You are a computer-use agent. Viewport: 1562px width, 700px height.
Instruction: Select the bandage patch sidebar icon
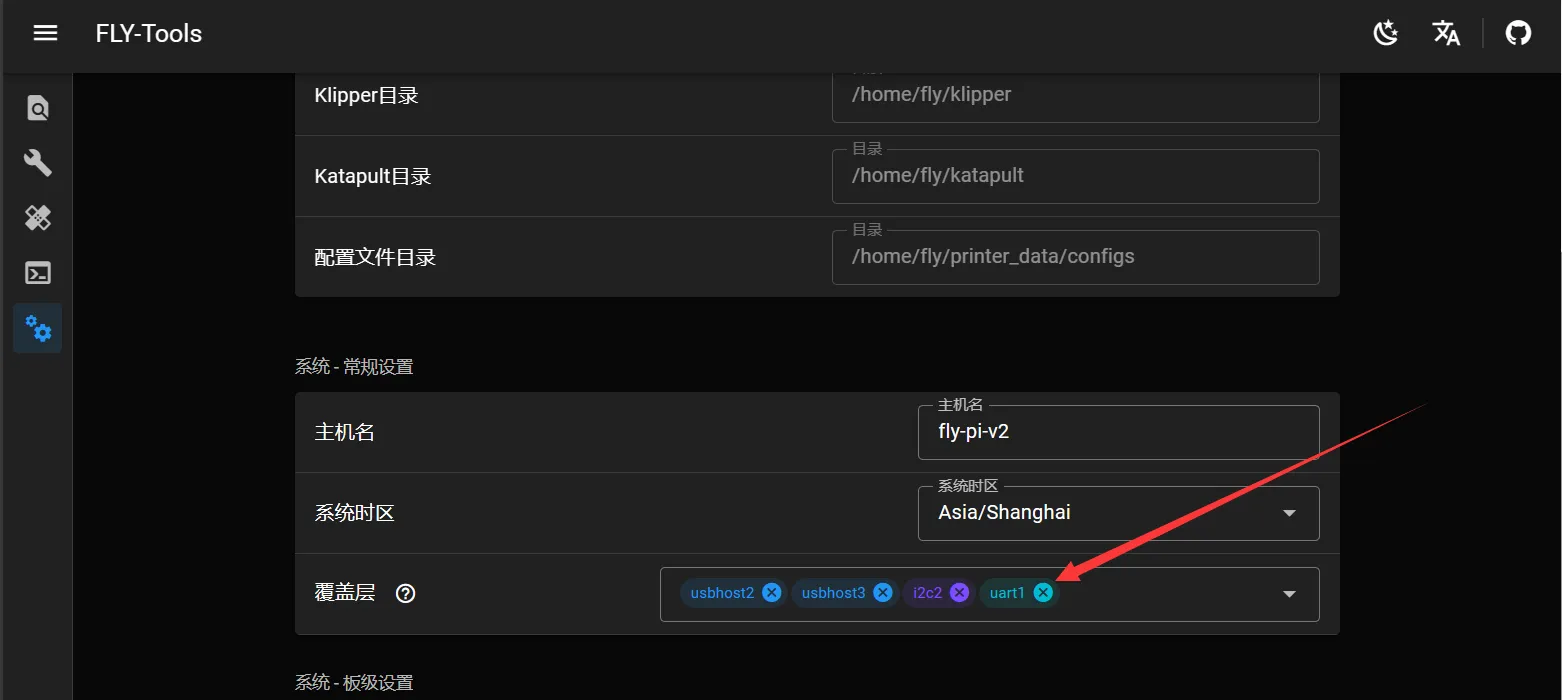(x=38, y=218)
